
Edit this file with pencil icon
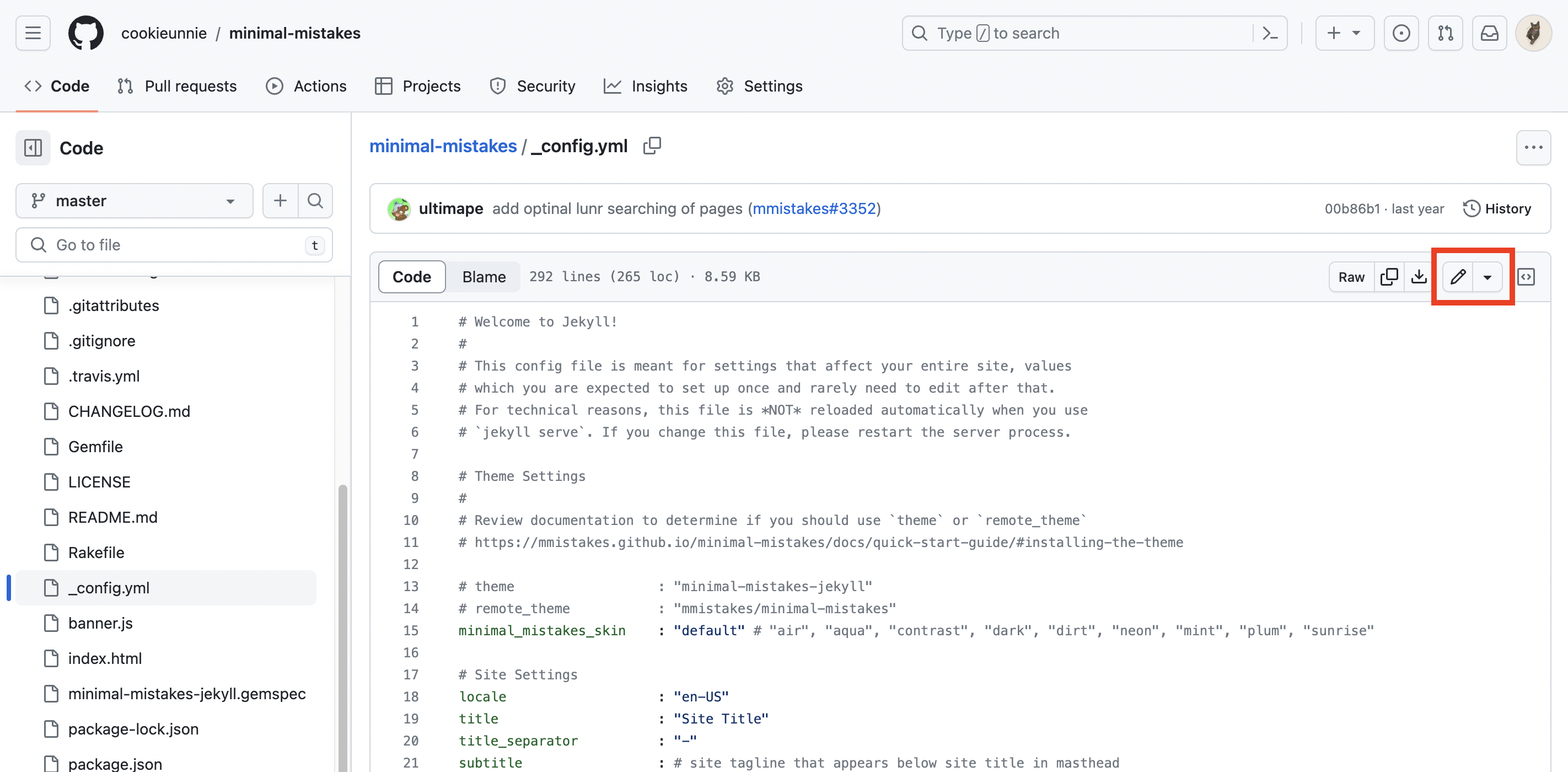pyautogui.click(x=1458, y=277)
